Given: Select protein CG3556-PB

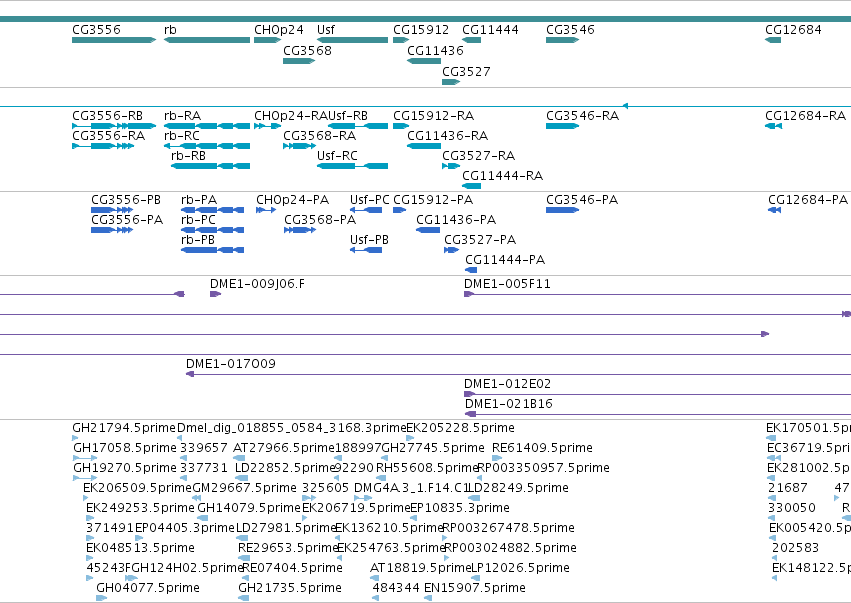Looking at the screenshot, I should coord(112,210).
